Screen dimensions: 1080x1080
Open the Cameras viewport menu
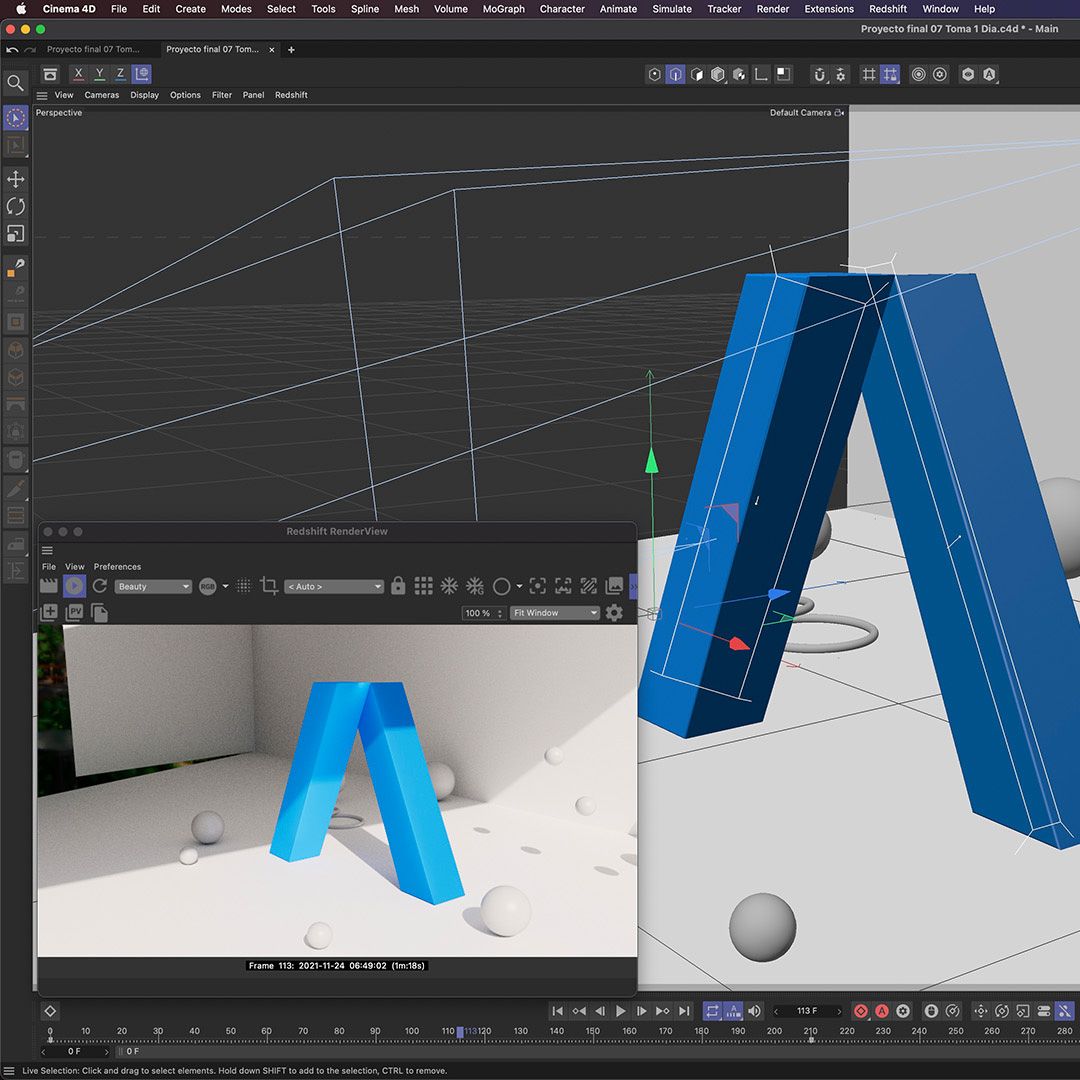(102, 95)
